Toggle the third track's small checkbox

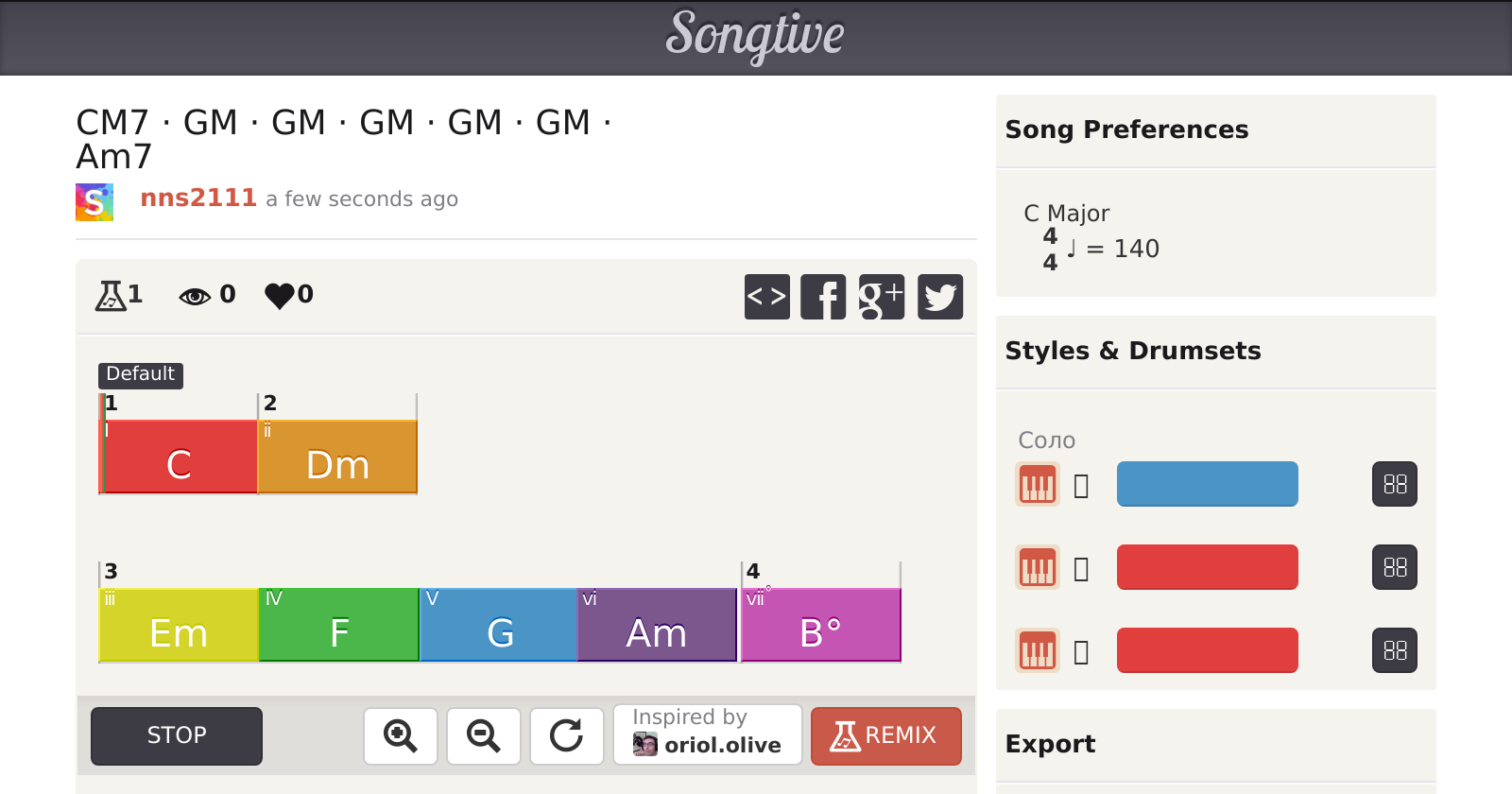pos(1082,652)
